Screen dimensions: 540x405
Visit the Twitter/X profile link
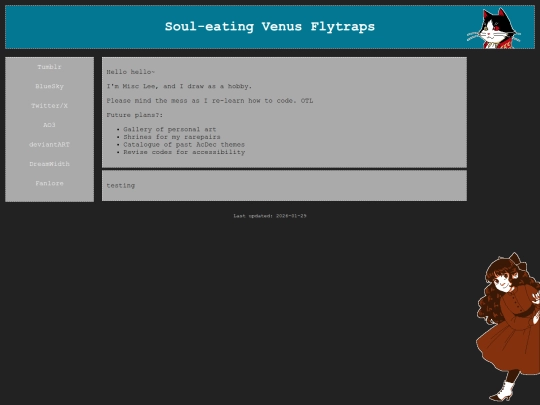(x=49, y=106)
